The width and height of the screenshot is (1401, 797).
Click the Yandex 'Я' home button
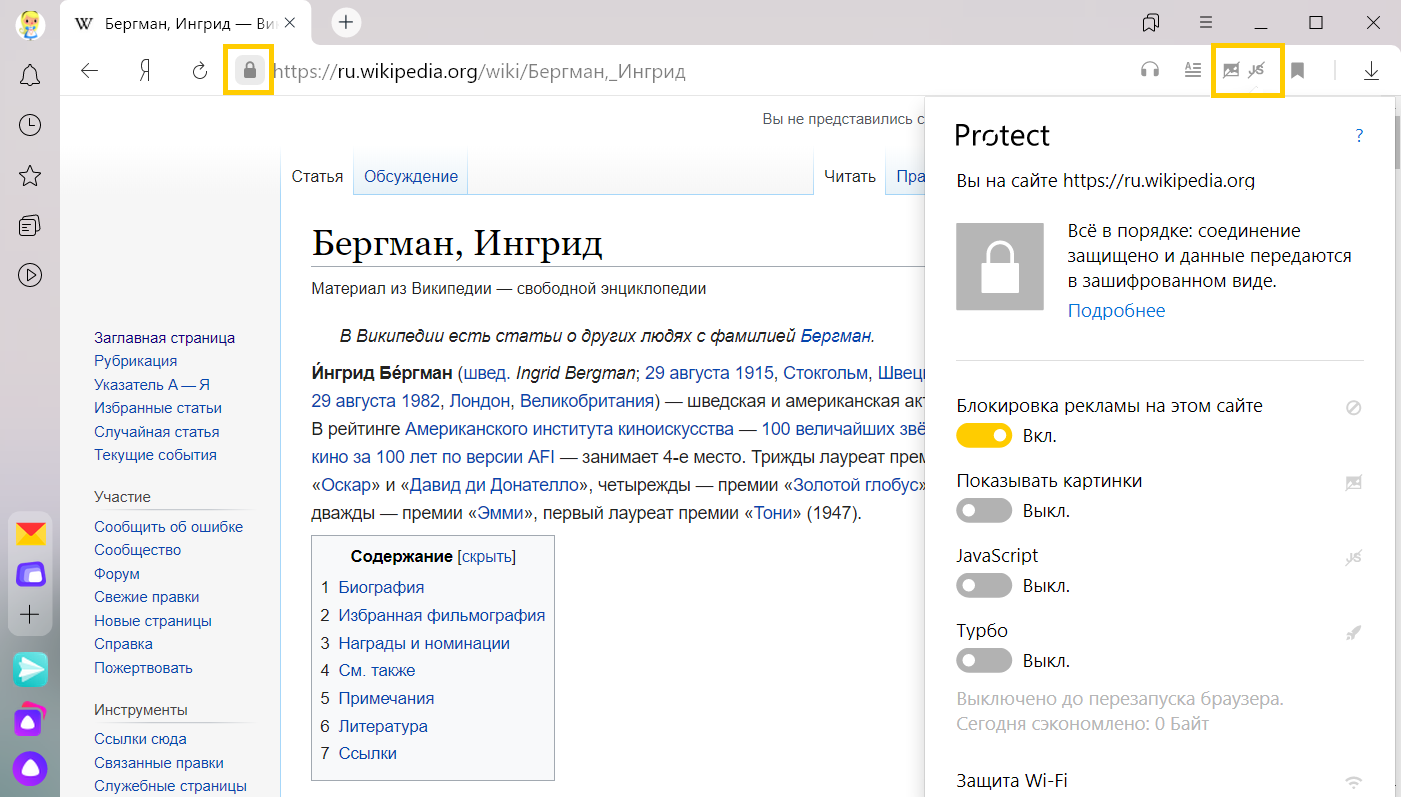tap(145, 71)
